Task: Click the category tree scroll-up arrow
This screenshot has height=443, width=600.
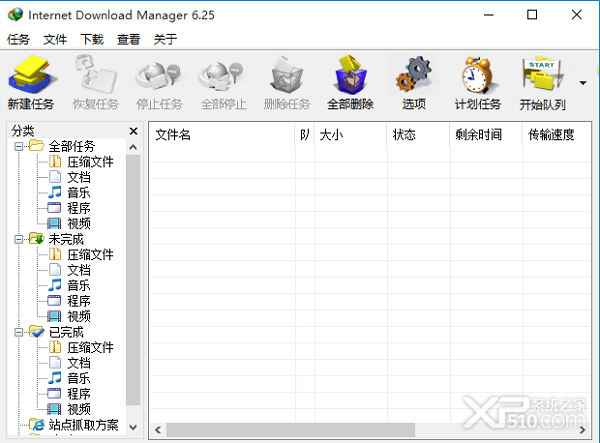Action: pyautogui.click(x=133, y=147)
